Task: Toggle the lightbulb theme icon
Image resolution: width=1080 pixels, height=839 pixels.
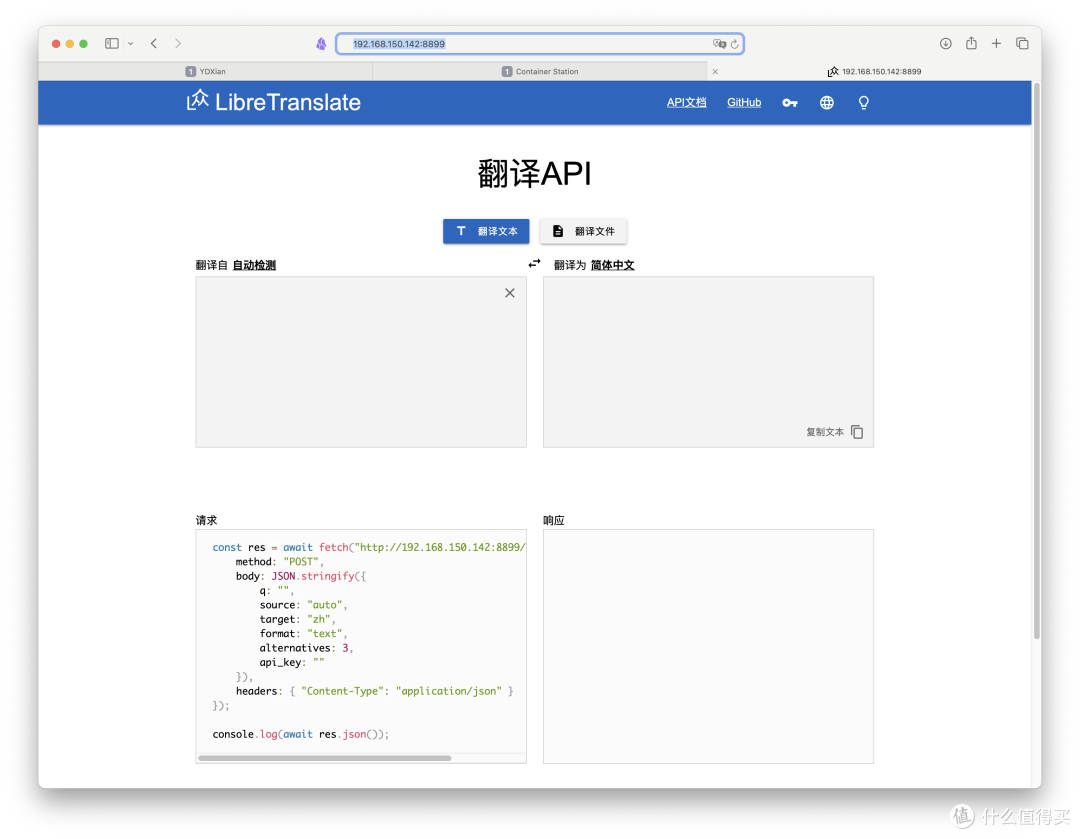Action: pos(863,103)
